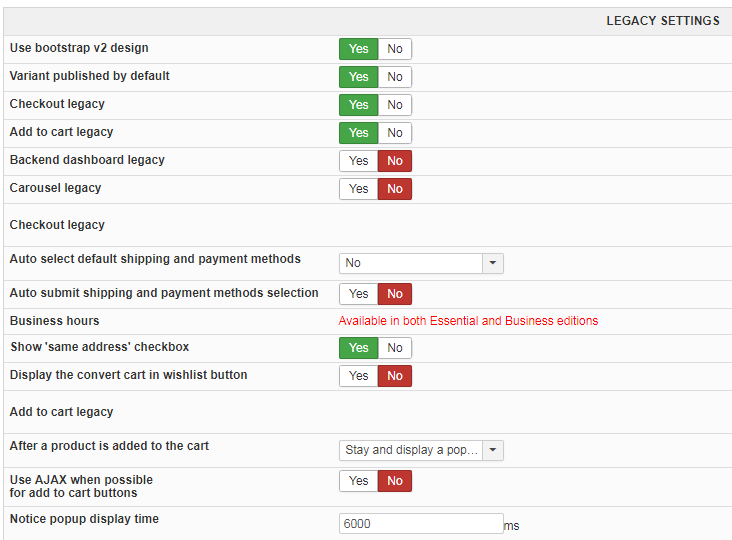Click the Business hours label
The height and width of the screenshot is (540, 732).
(x=55, y=321)
